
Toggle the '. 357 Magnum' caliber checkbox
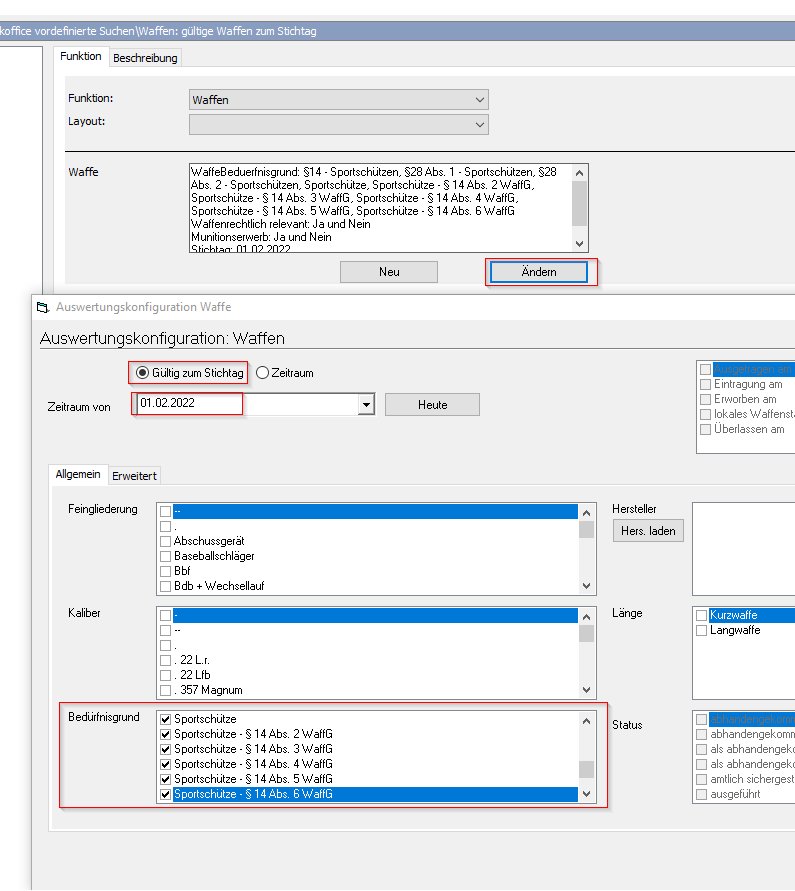tap(165, 690)
